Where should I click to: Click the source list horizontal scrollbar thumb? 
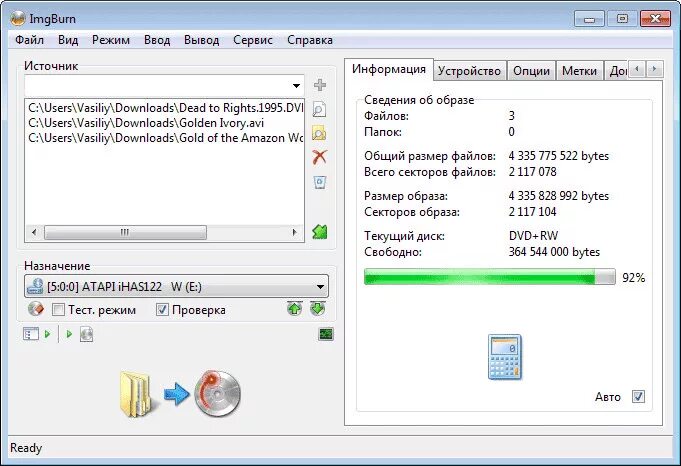tap(125, 232)
